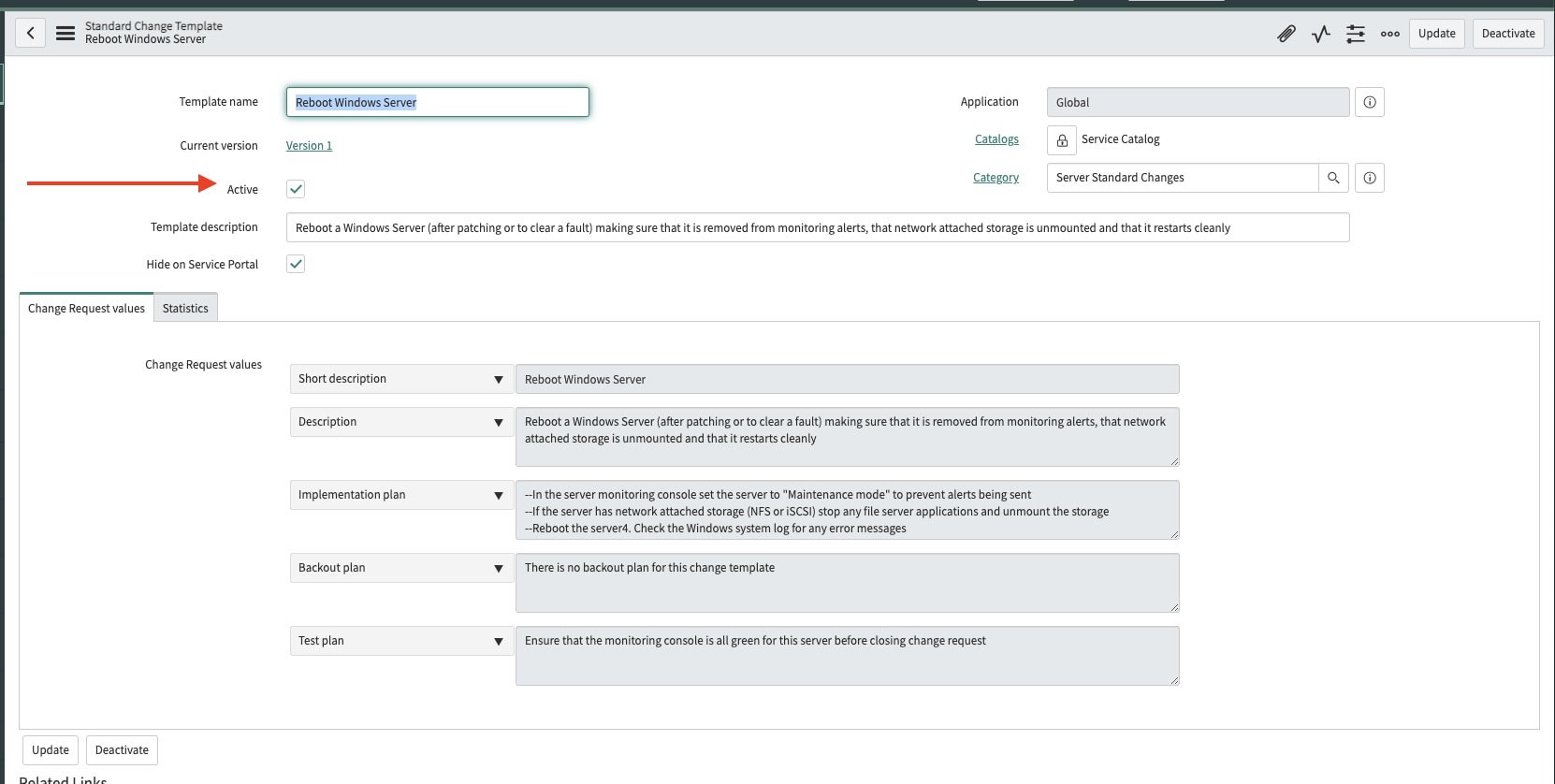This screenshot has width=1555, height=784.
Task: Go back using the header arrow
Action: (30, 34)
